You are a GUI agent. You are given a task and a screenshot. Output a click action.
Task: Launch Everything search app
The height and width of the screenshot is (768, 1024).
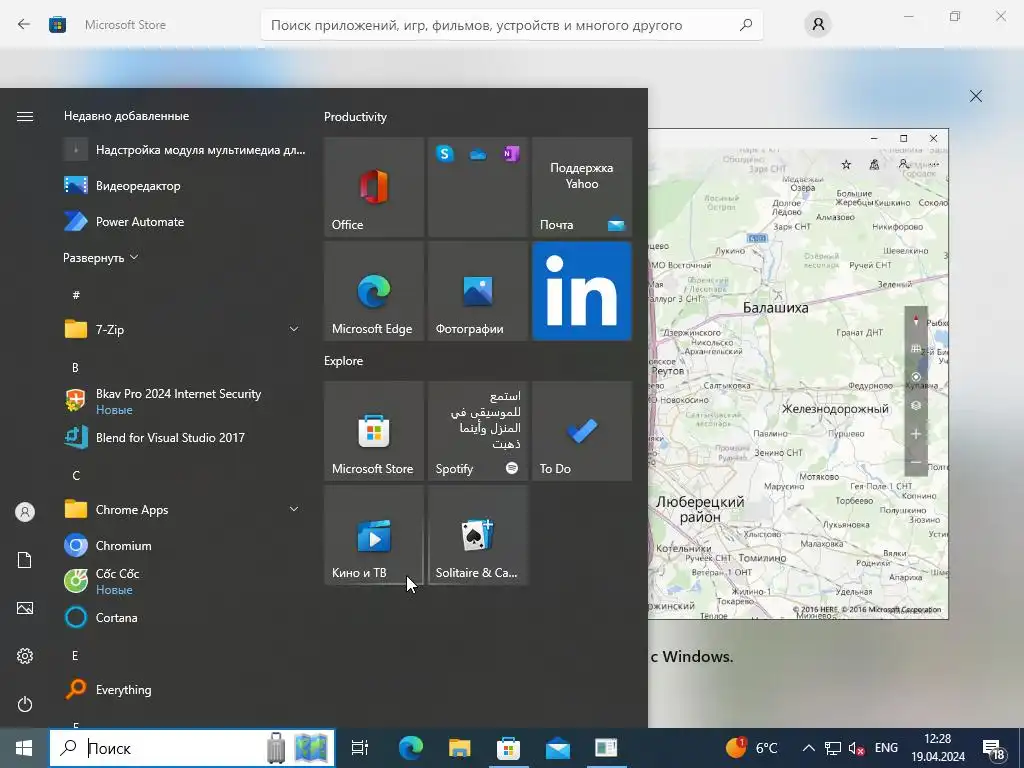click(x=184, y=690)
